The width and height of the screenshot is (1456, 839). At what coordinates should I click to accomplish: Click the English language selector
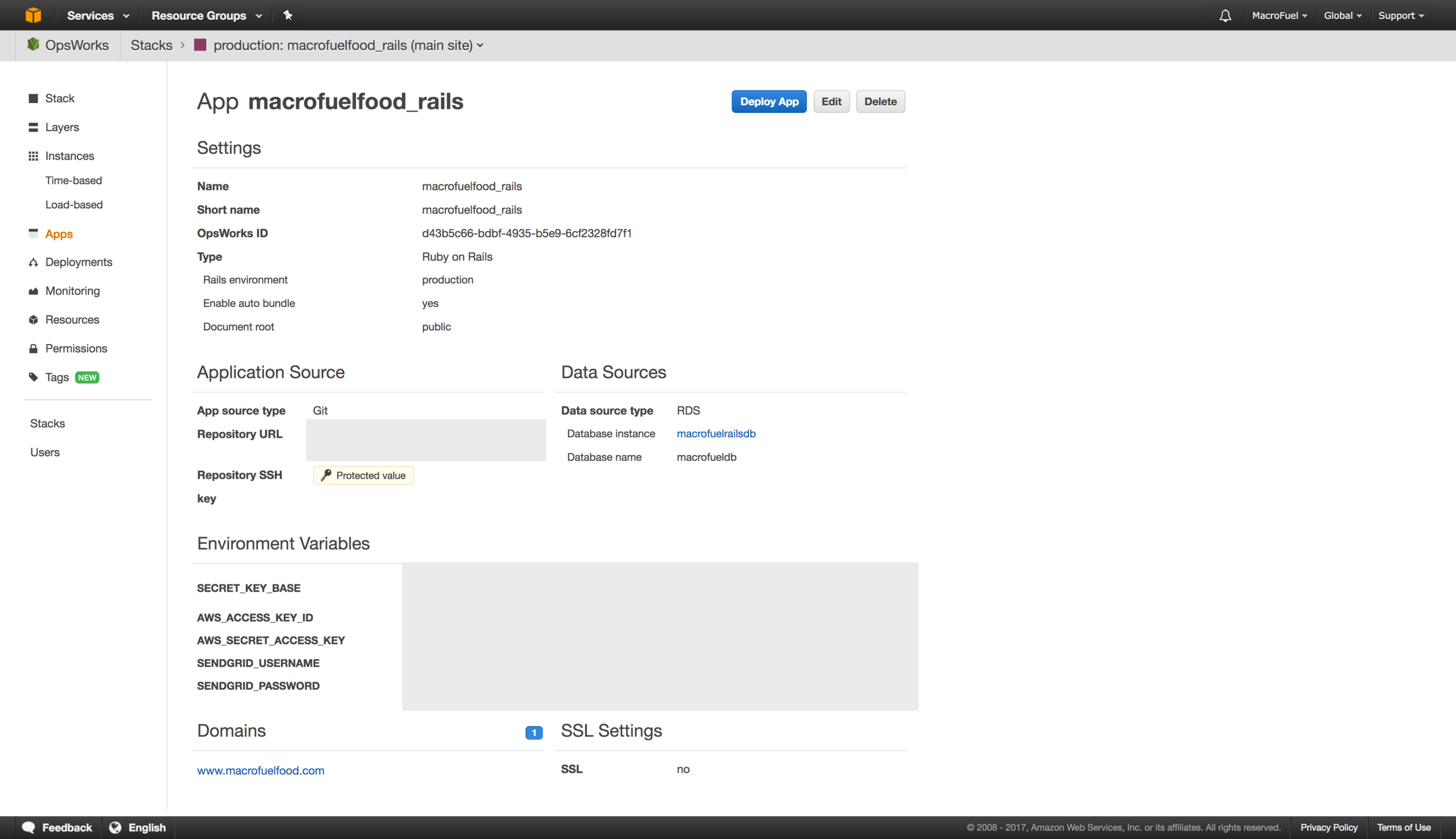147,827
